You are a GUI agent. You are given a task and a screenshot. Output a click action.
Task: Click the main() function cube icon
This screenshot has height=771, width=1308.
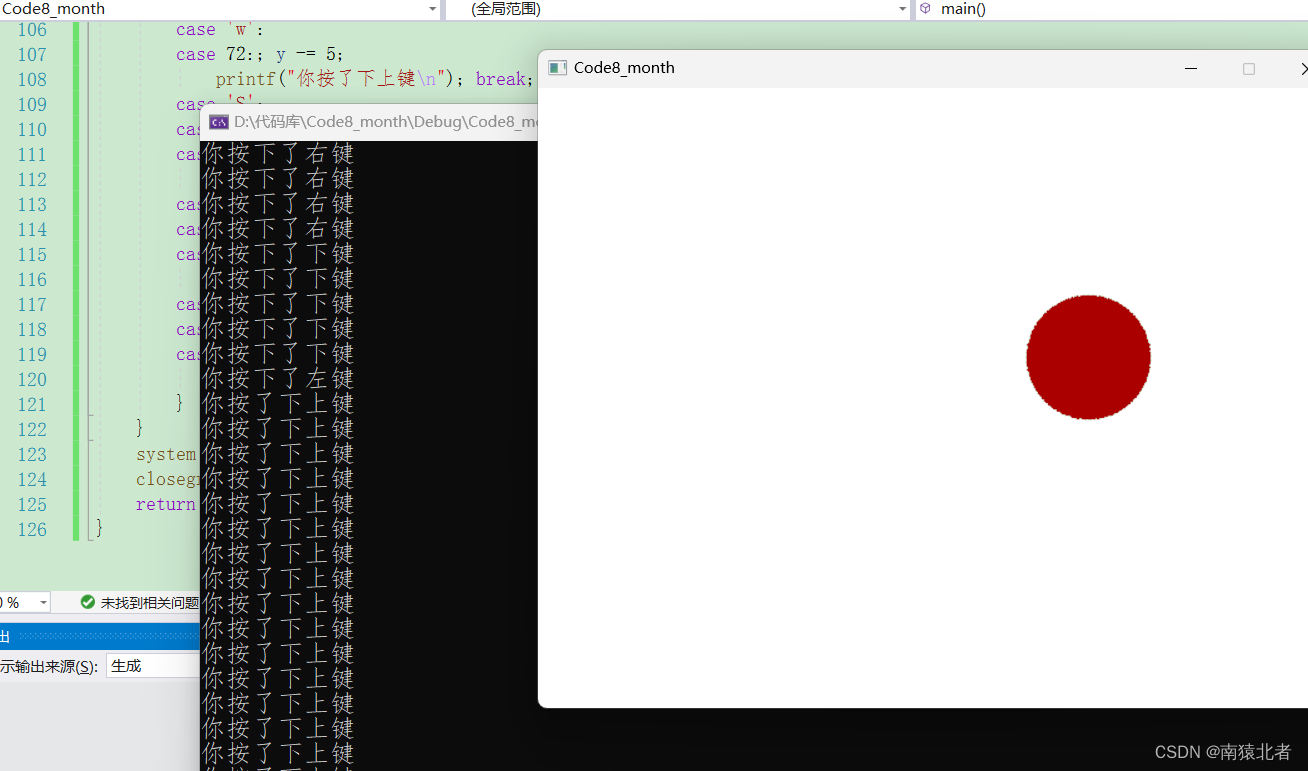point(925,9)
